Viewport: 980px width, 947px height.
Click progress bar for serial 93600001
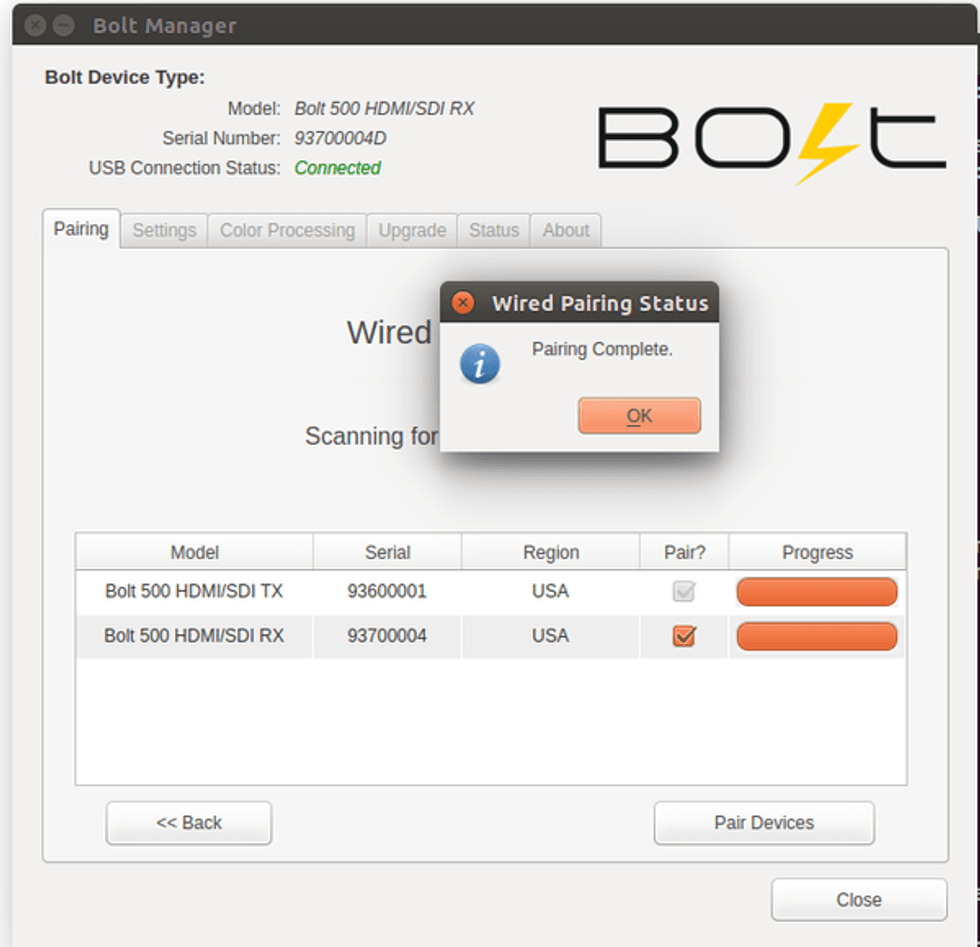pyautogui.click(x=816, y=591)
